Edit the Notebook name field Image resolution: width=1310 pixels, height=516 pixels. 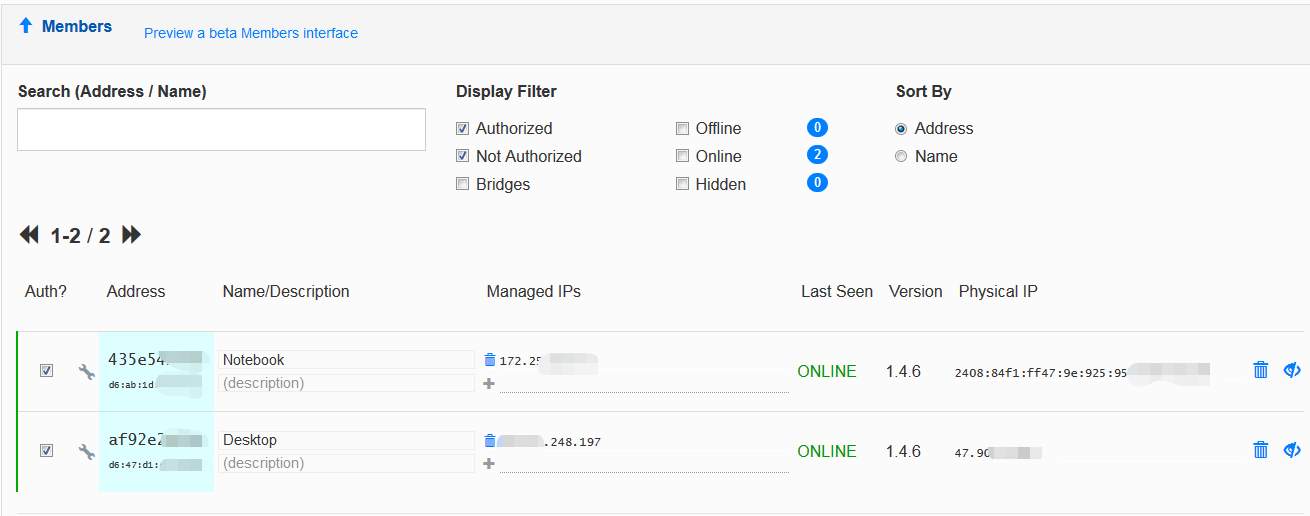pyautogui.click(x=346, y=360)
